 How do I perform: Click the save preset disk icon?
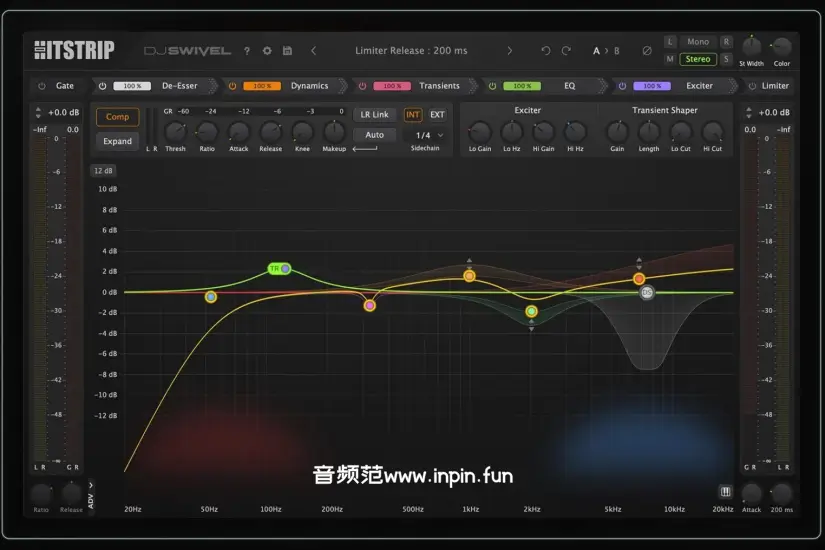[x=287, y=51]
